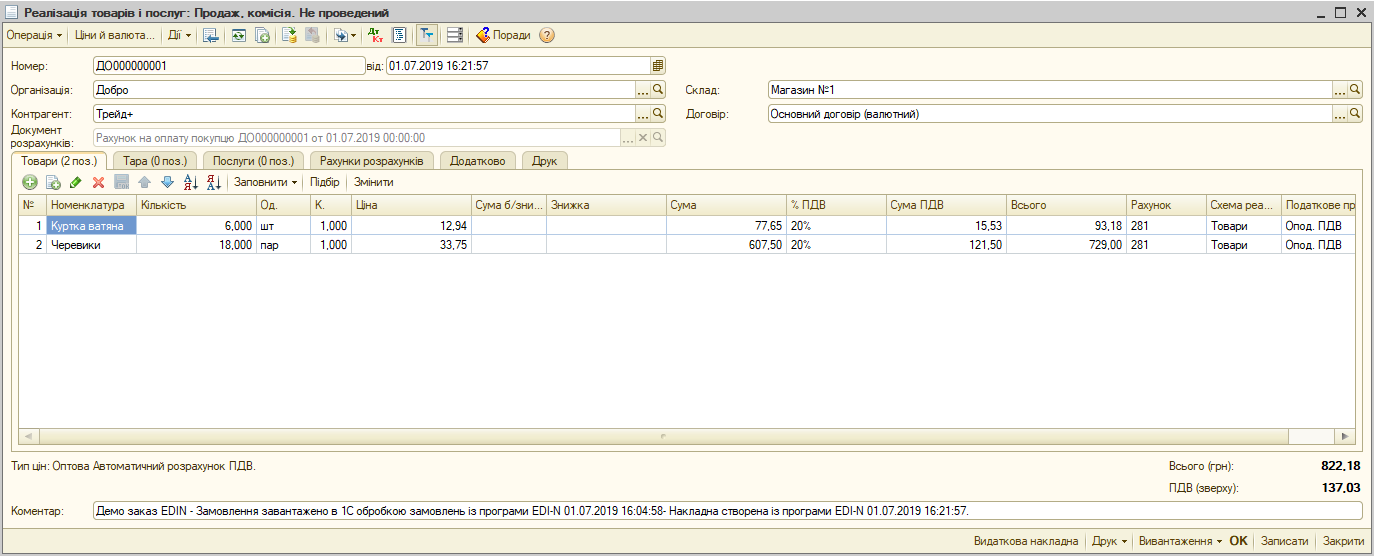Click the 12,94 price cell

411,226
